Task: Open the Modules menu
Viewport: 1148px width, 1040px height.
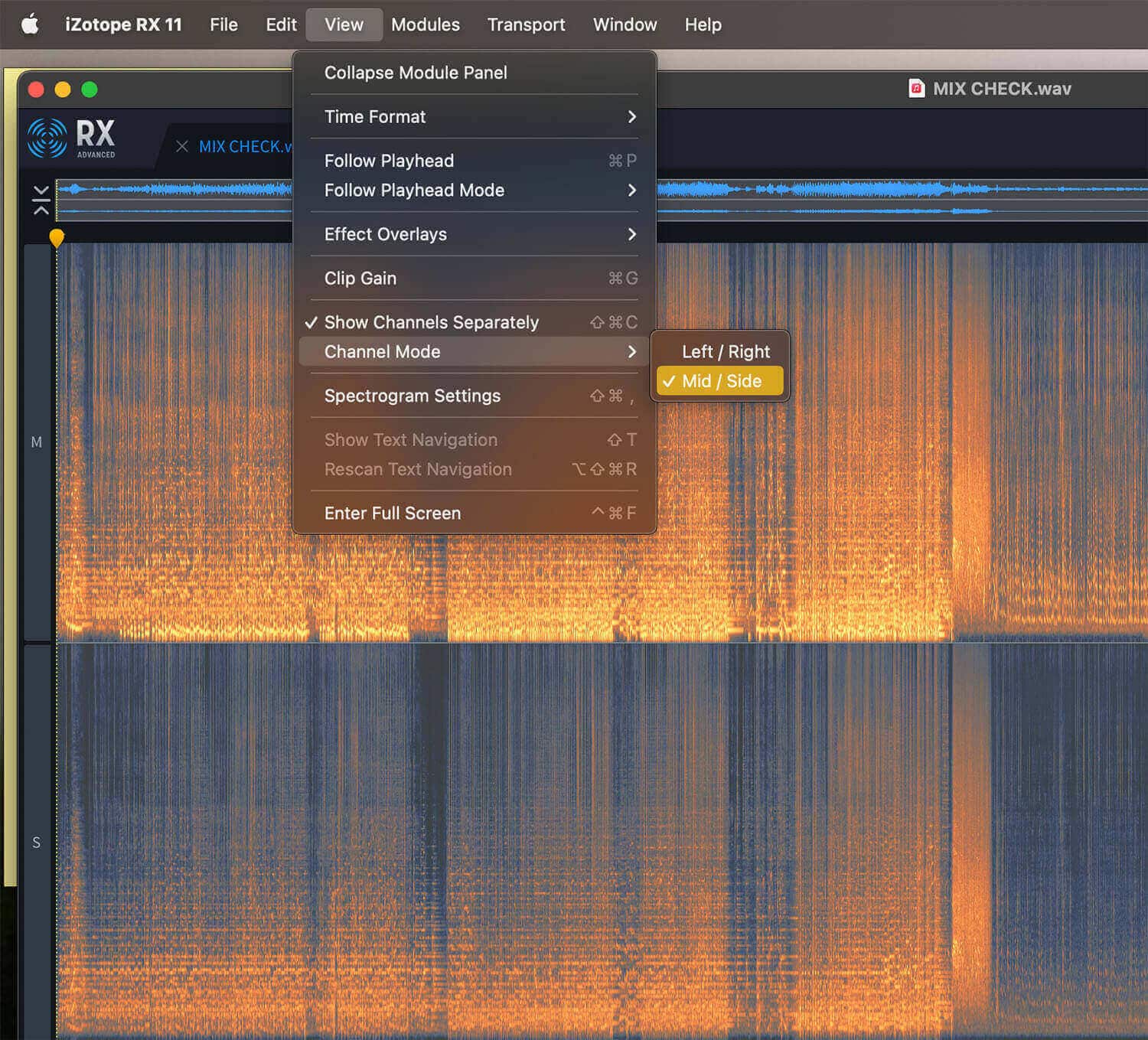Action: [426, 24]
